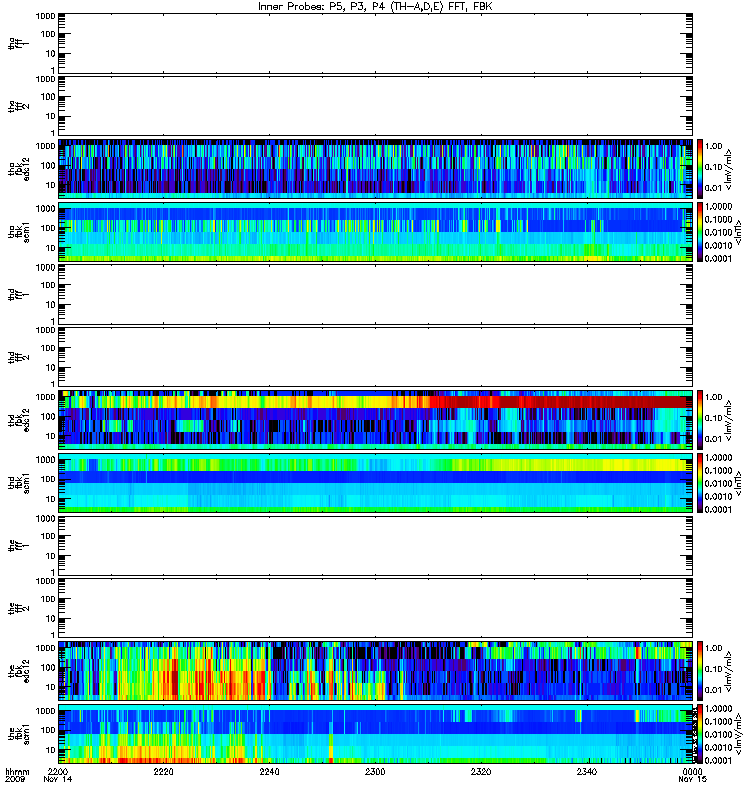Select the tha fbk scm1 spectrogram panel
Viewport: 750px width, 800px height.
coord(376,232)
